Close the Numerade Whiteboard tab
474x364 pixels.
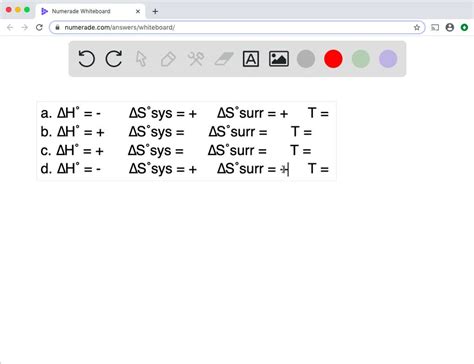pyautogui.click(x=138, y=11)
